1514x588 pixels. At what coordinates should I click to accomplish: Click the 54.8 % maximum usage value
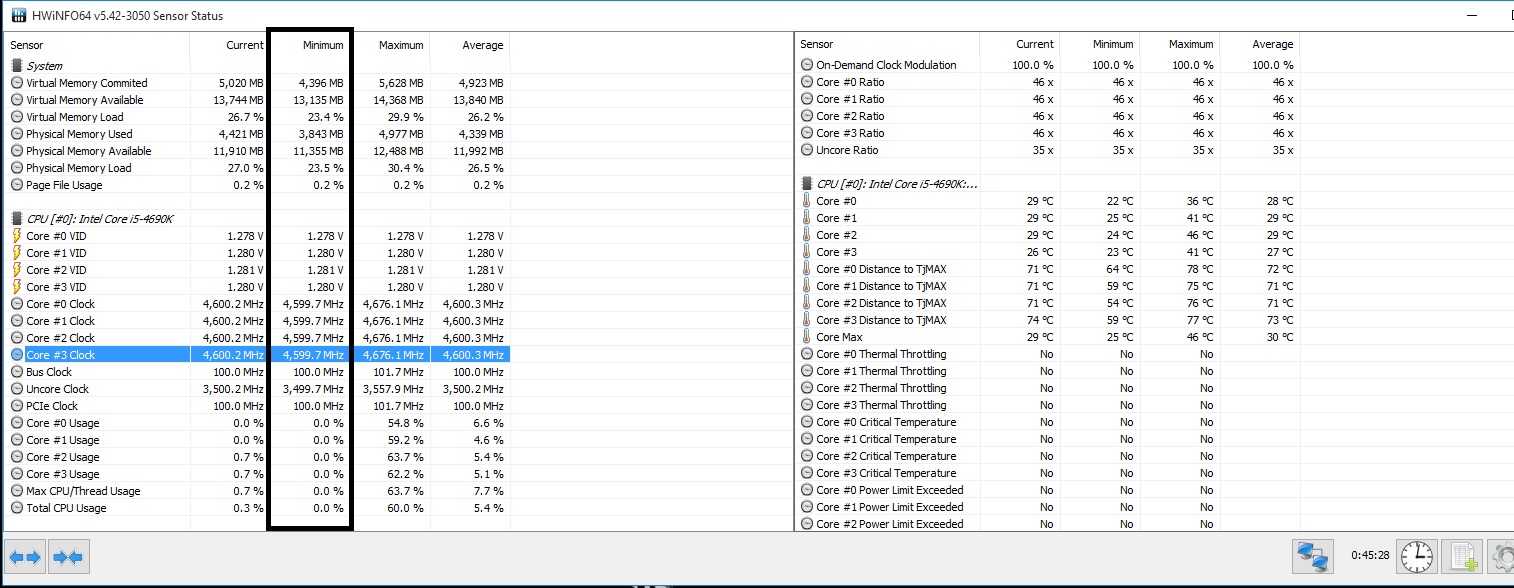407,423
